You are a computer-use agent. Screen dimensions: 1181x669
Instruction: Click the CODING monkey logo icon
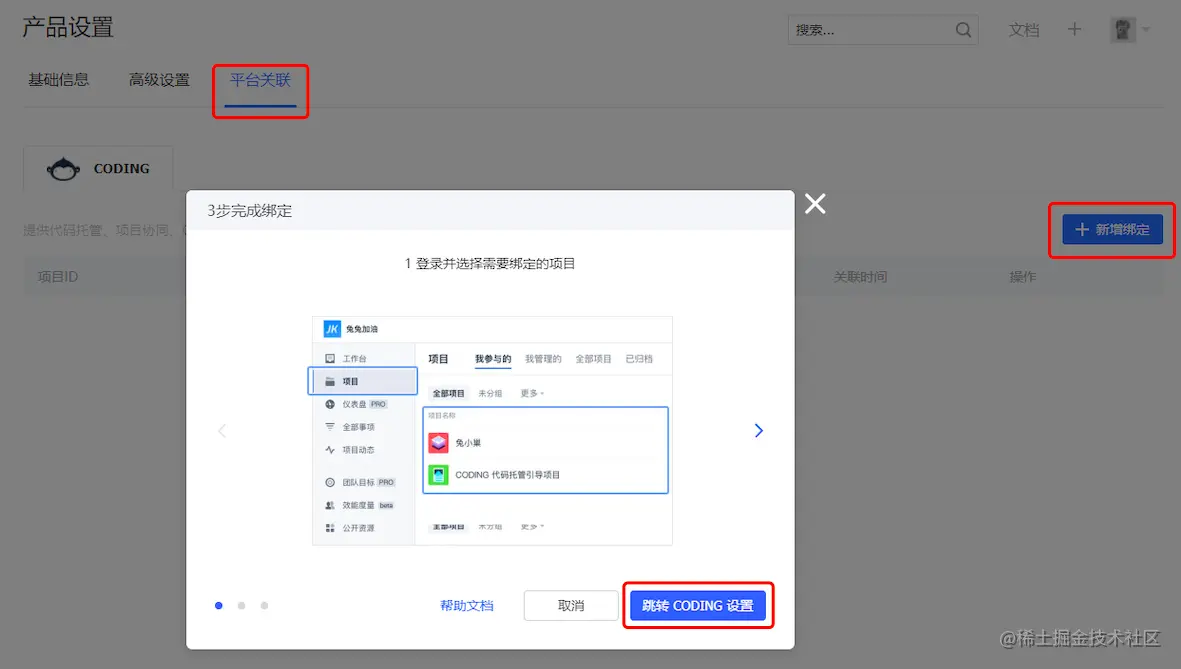(x=63, y=169)
